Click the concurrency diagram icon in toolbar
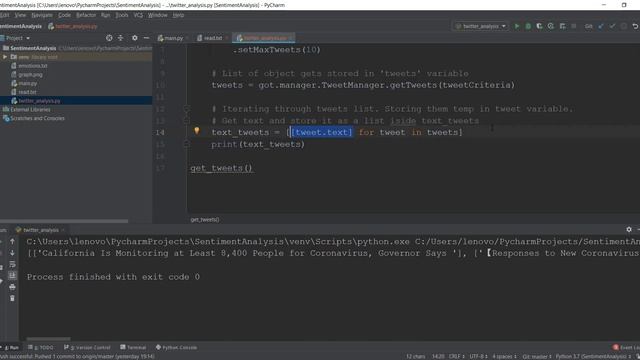The width and height of the screenshot is (640, 360). click(x=562, y=26)
